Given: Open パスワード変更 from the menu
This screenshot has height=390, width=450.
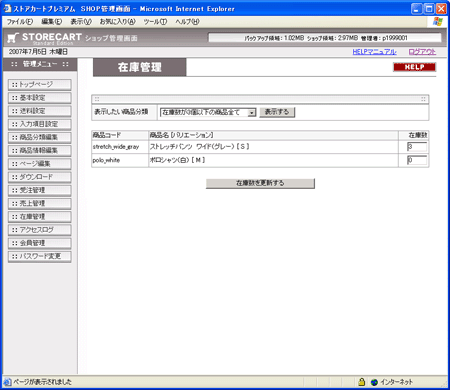Looking at the screenshot, I should tap(40, 256).
